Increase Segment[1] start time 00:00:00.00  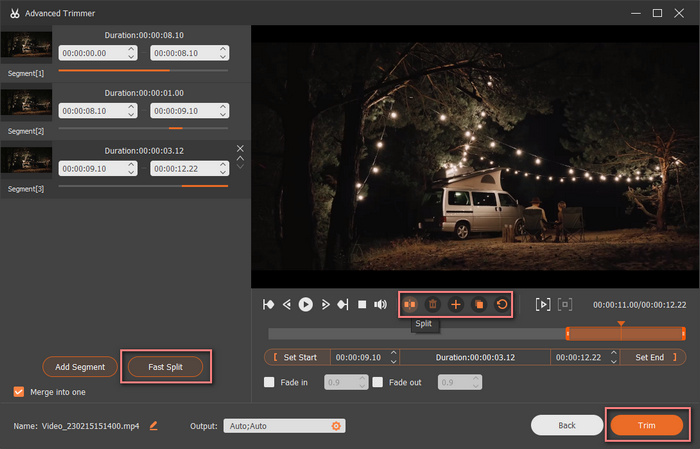coord(131,49)
